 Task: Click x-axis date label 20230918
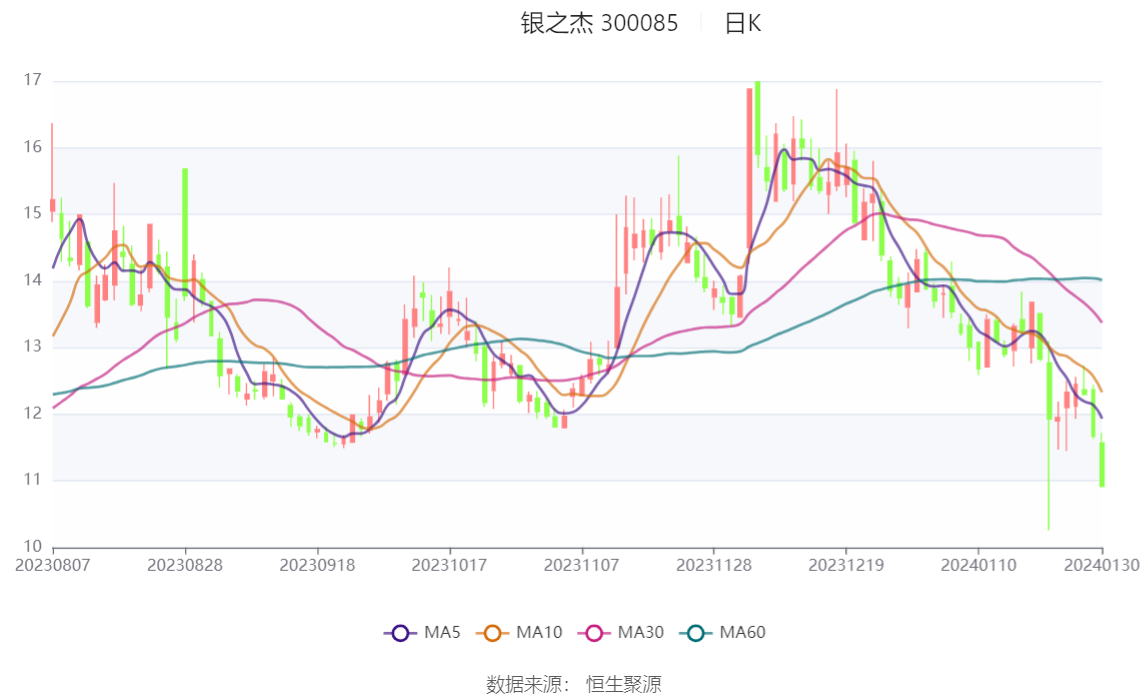[318, 565]
